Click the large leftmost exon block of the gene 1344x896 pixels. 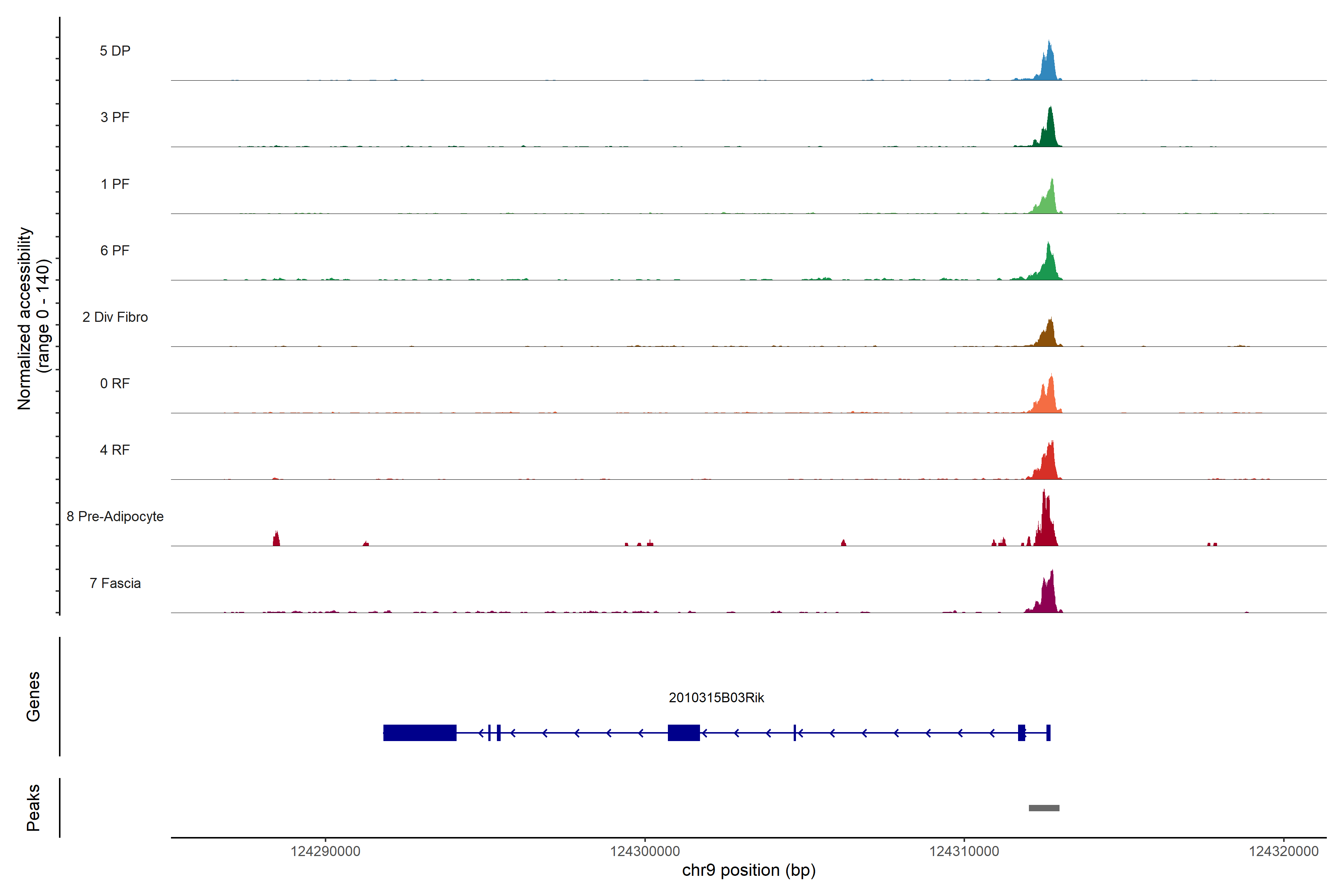pos(419,732)
